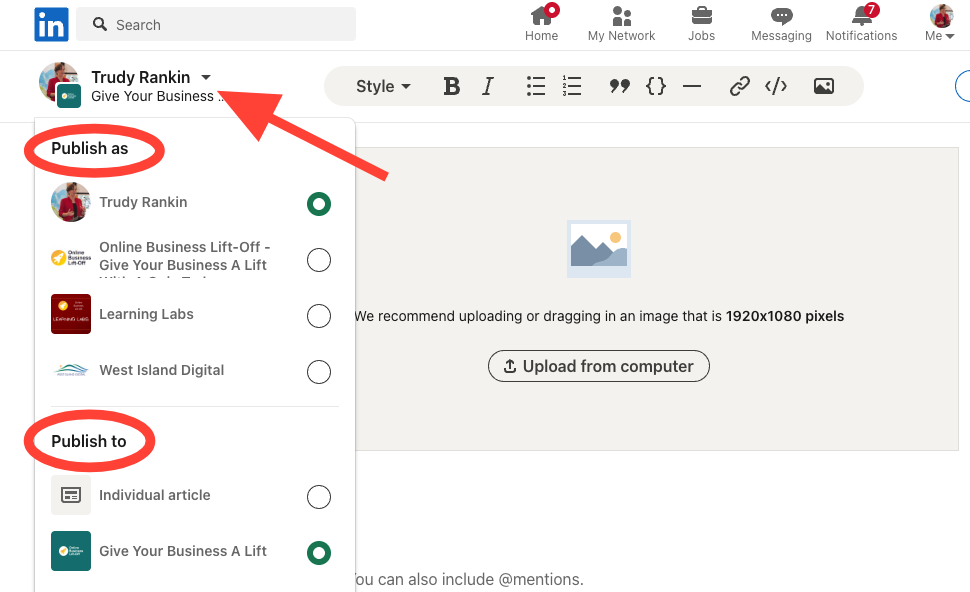
Task: Collapse the Trudy Rankin publish dropdown
Action: [x=206, y=77]
